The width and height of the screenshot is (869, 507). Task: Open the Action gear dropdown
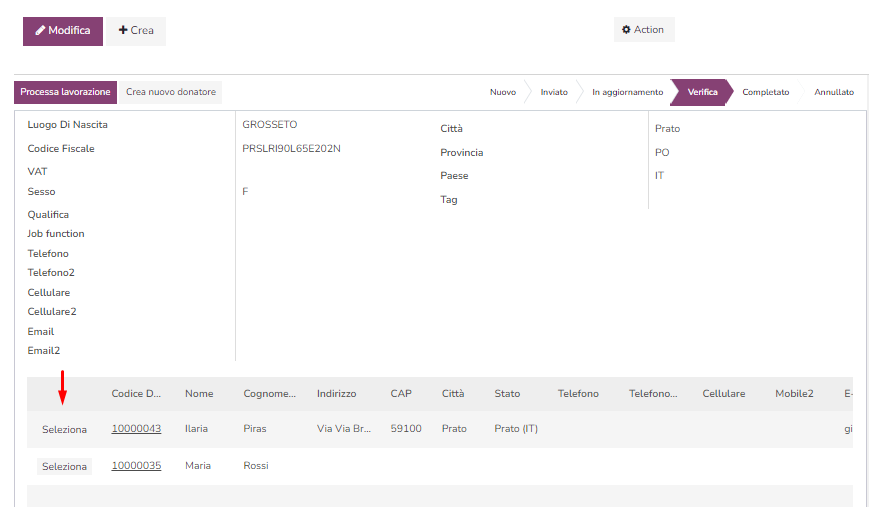click(x=643, y=30)
